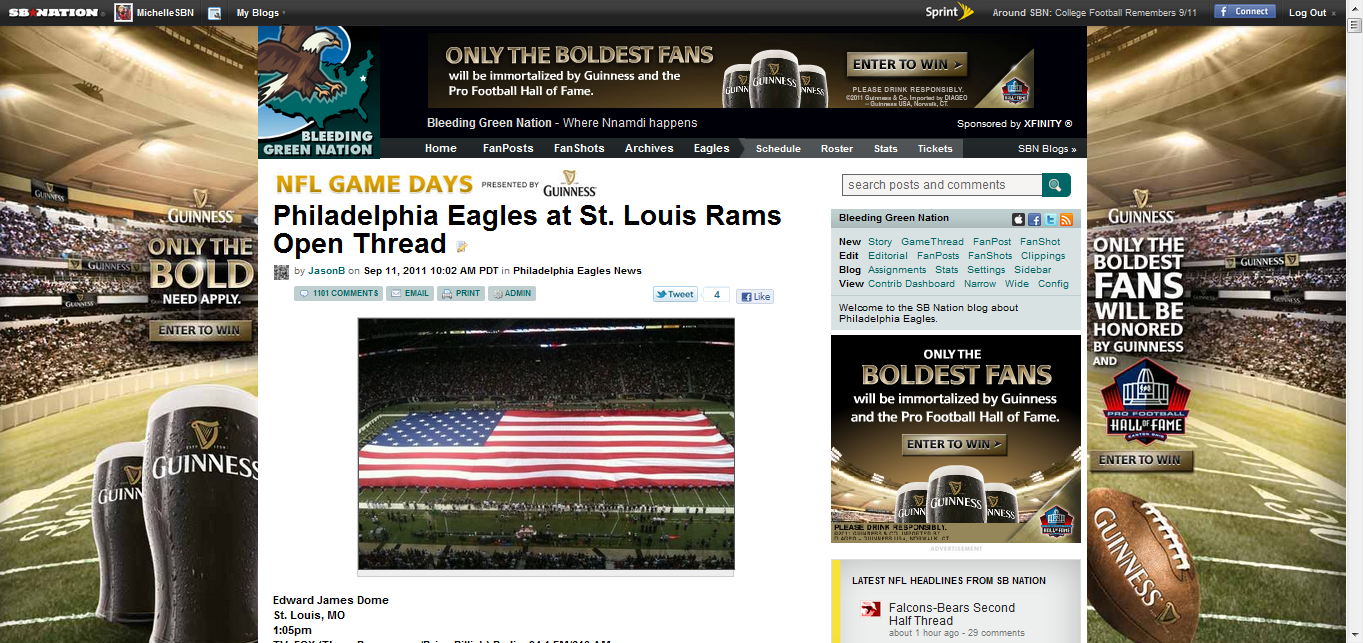
Task: Click the tweet count bubble showing 4
Action: (717, 294)
